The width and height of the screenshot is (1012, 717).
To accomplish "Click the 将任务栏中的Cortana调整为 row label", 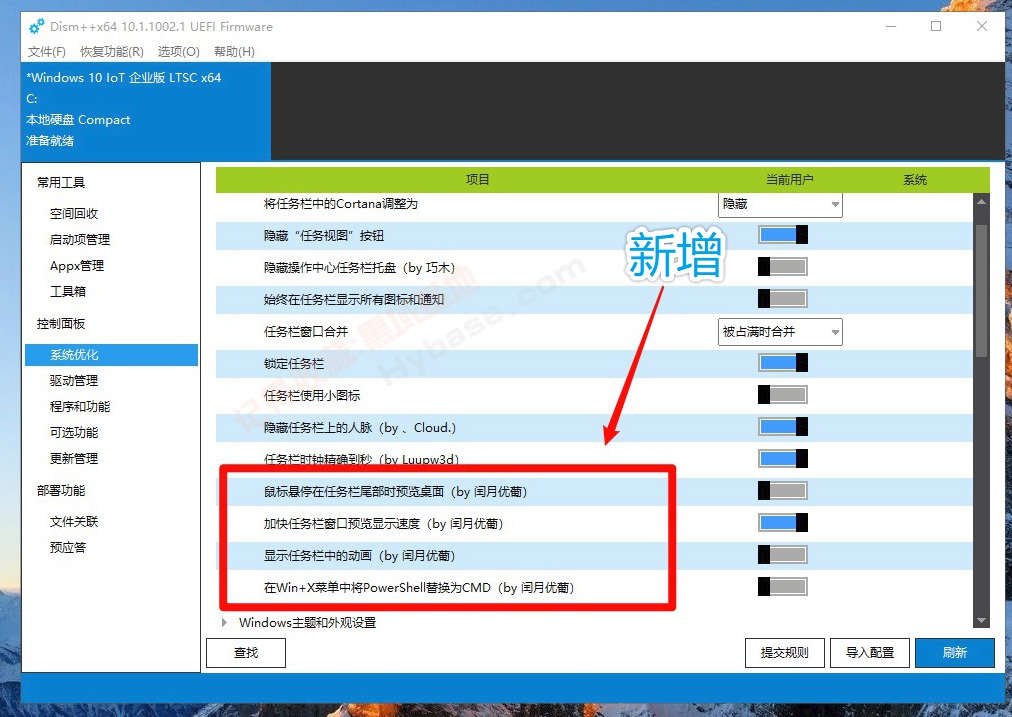I will click(341, 204).
